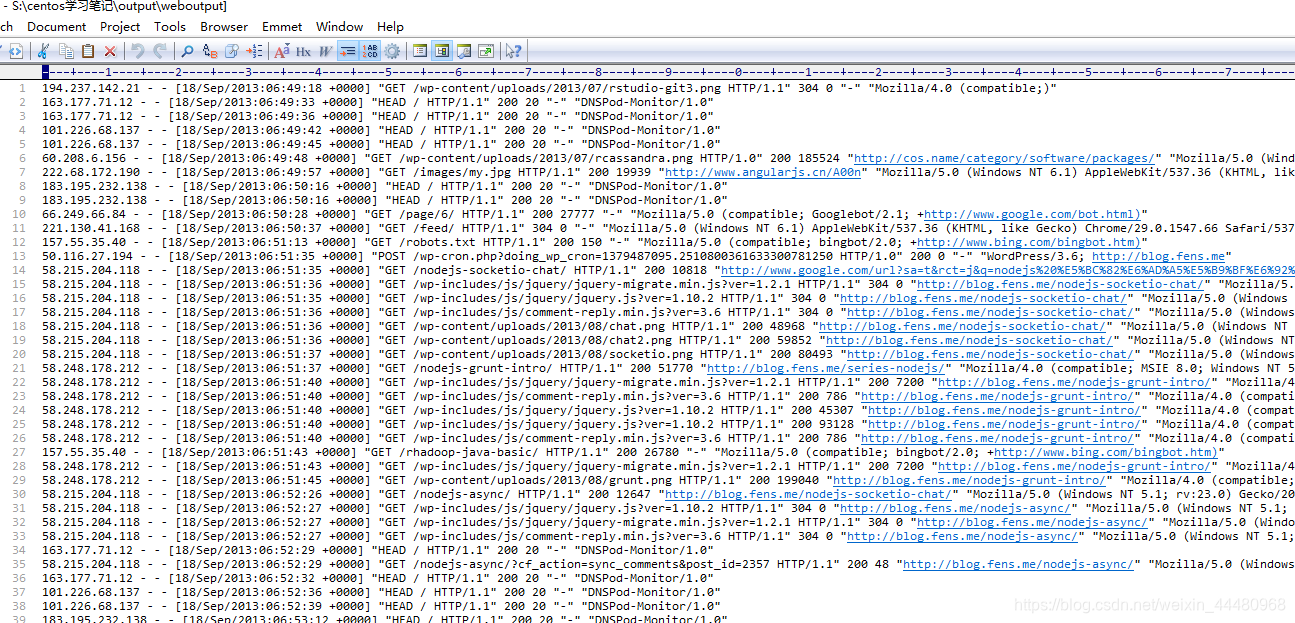This screenshot has height=623, width=1295.
Task: Click line number 1 in the gutter
Action: [x=22, y=88]
